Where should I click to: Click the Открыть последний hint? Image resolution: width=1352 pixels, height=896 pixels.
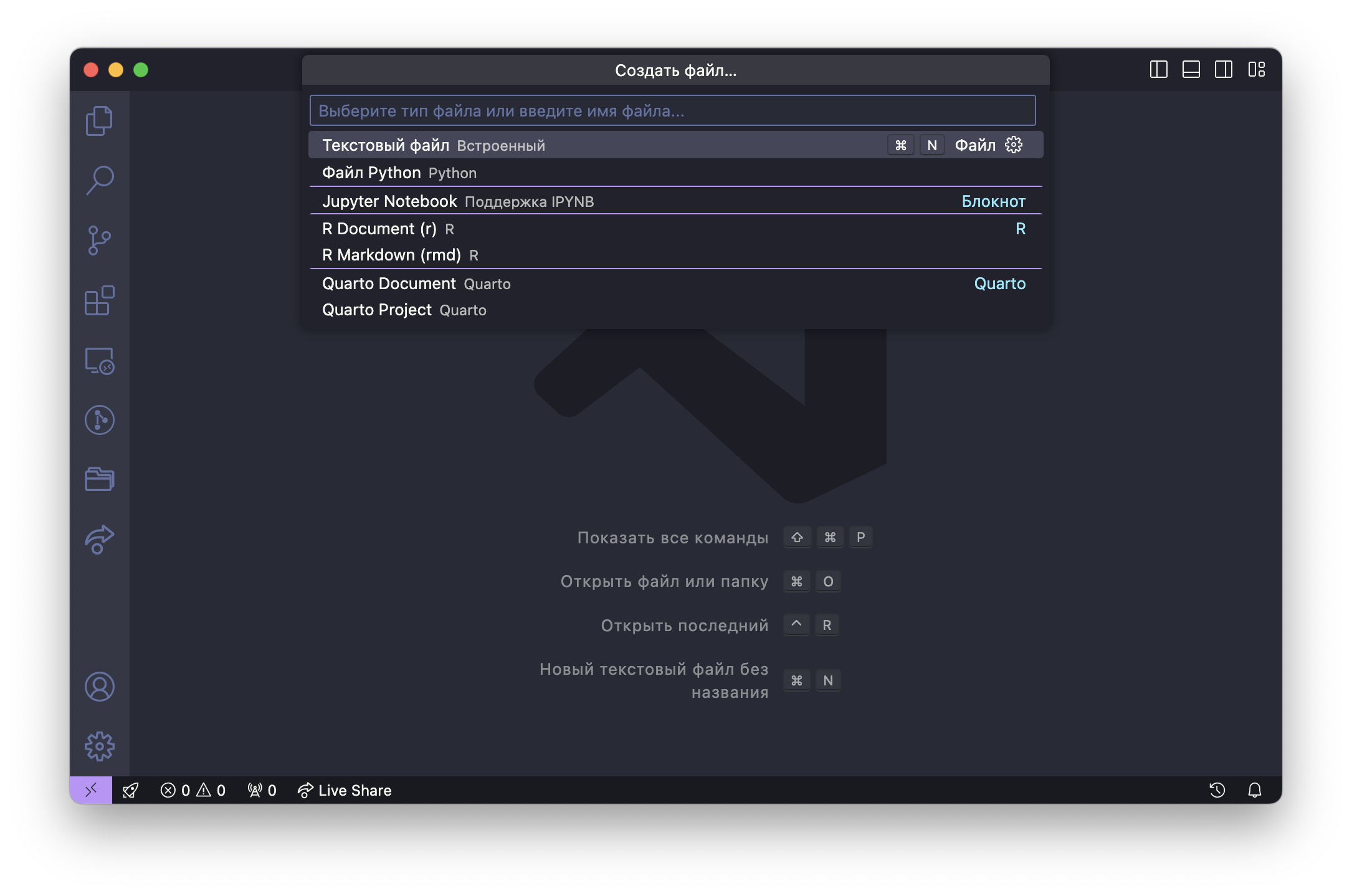(685, 626)
